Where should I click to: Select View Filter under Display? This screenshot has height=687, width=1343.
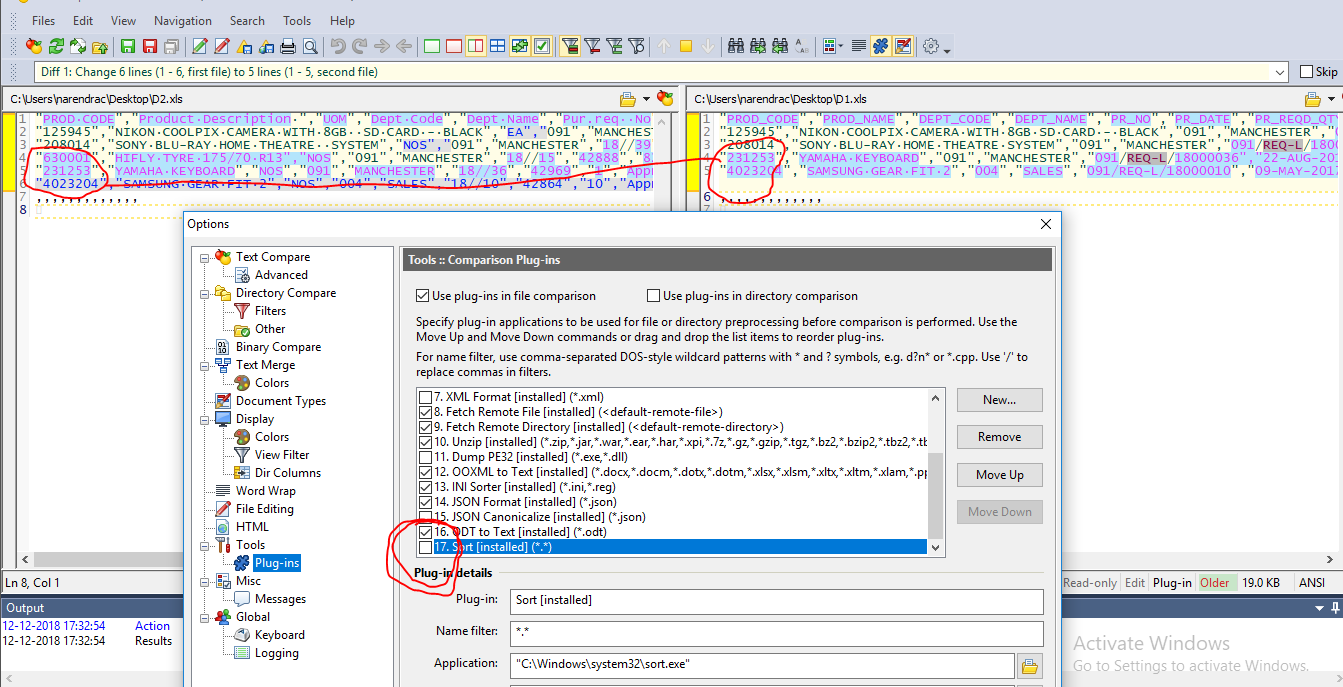[x=282, y=455]
